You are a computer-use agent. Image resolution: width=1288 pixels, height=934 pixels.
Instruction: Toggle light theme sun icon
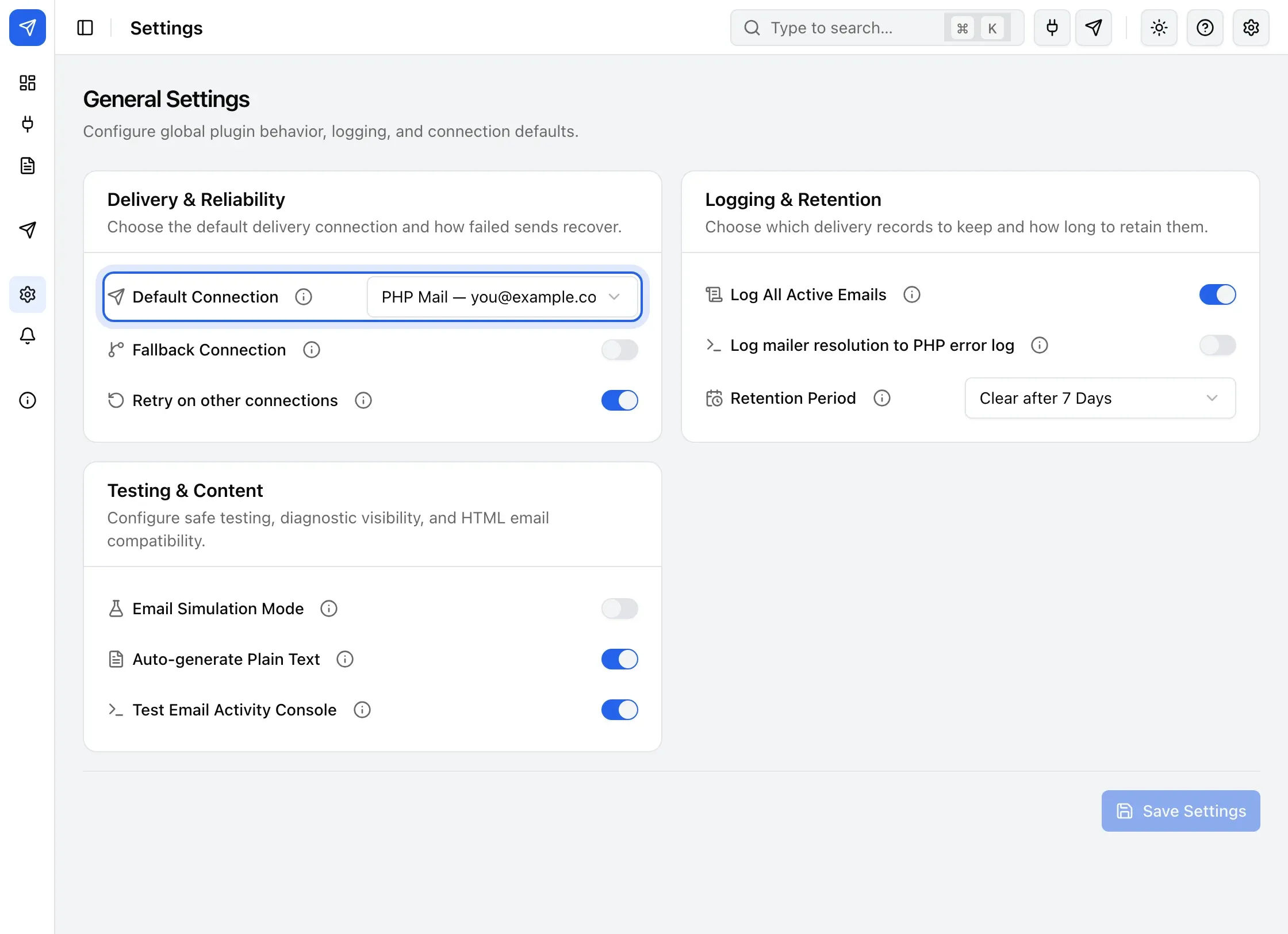click(x=1159, y=28)
